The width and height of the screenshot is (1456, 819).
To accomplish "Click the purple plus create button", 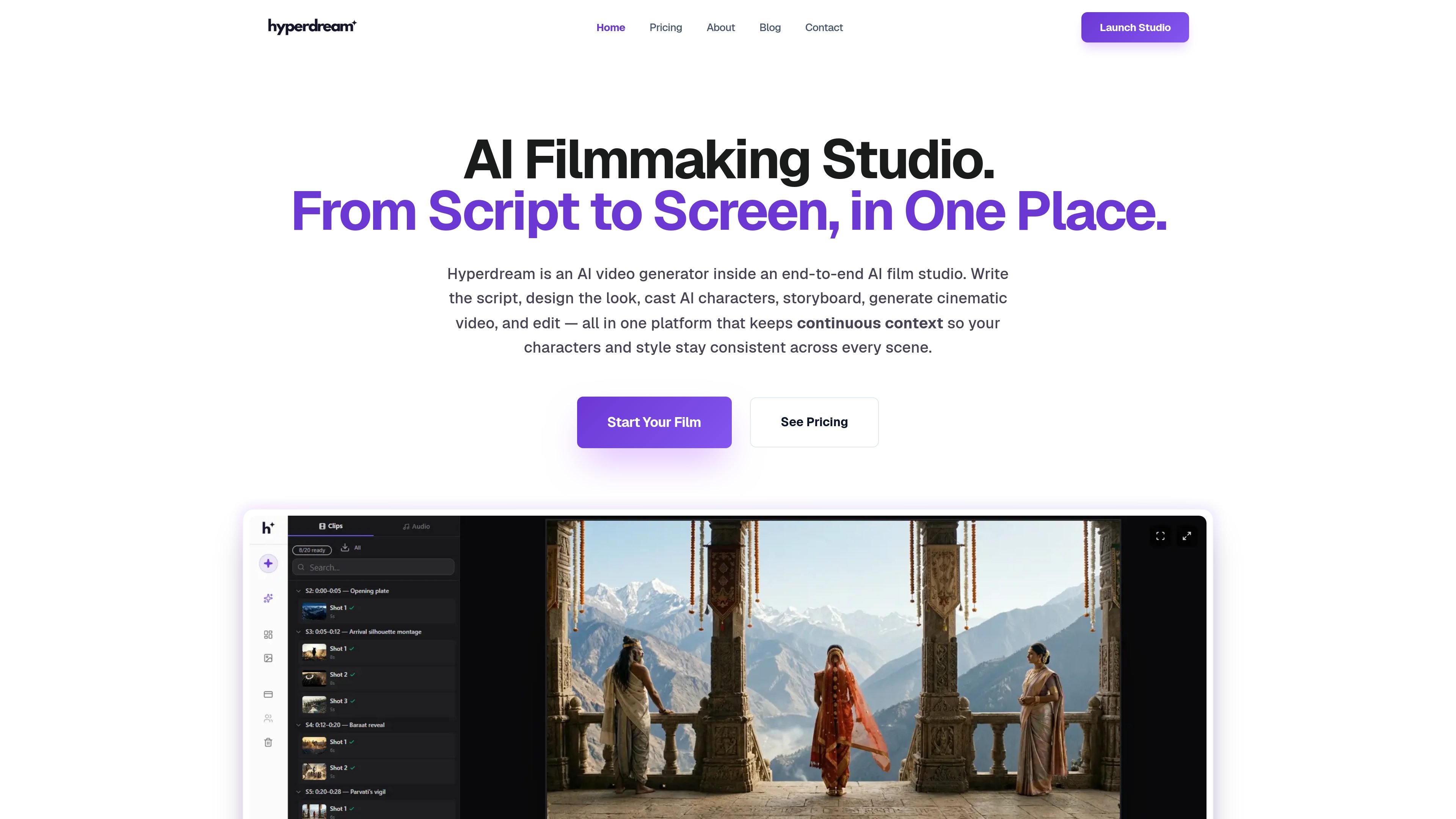I will coord(268,563).
